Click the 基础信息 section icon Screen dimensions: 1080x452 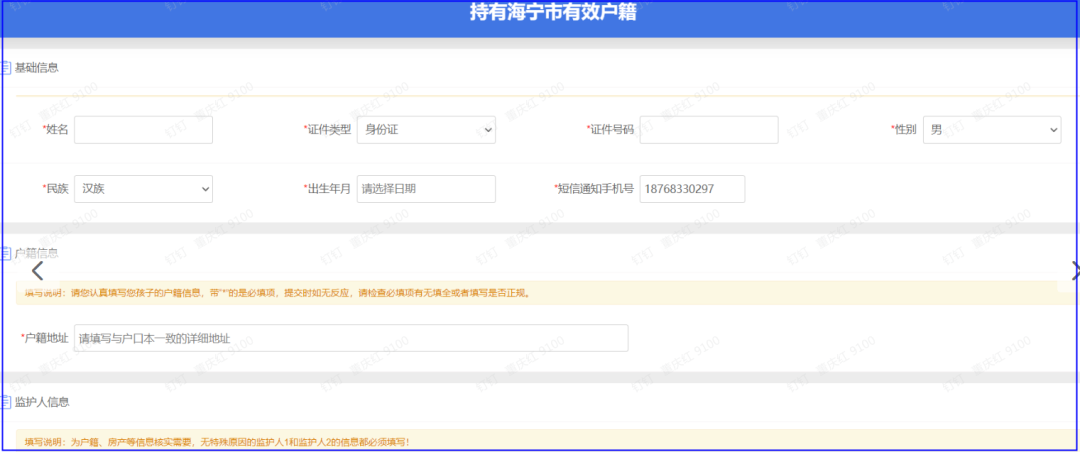click(x=6, y=68)
